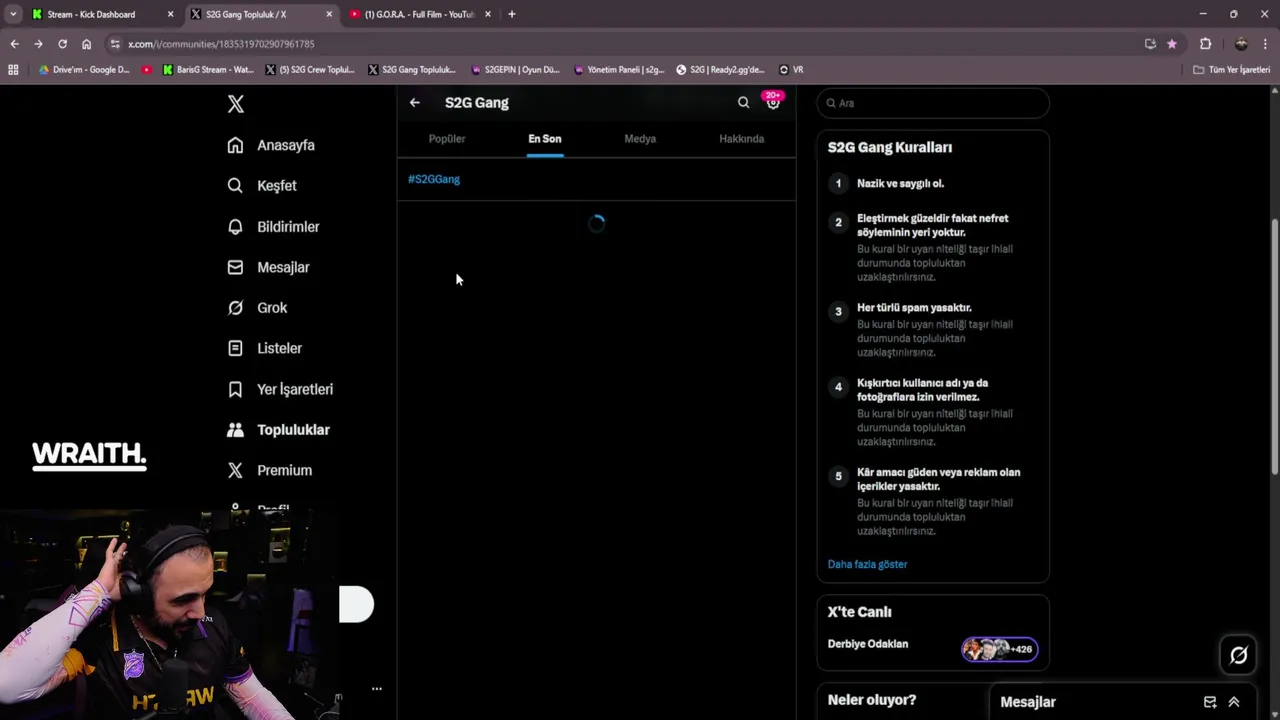Go to browser home page
1280x720 pixels.
tap(86, 44)
